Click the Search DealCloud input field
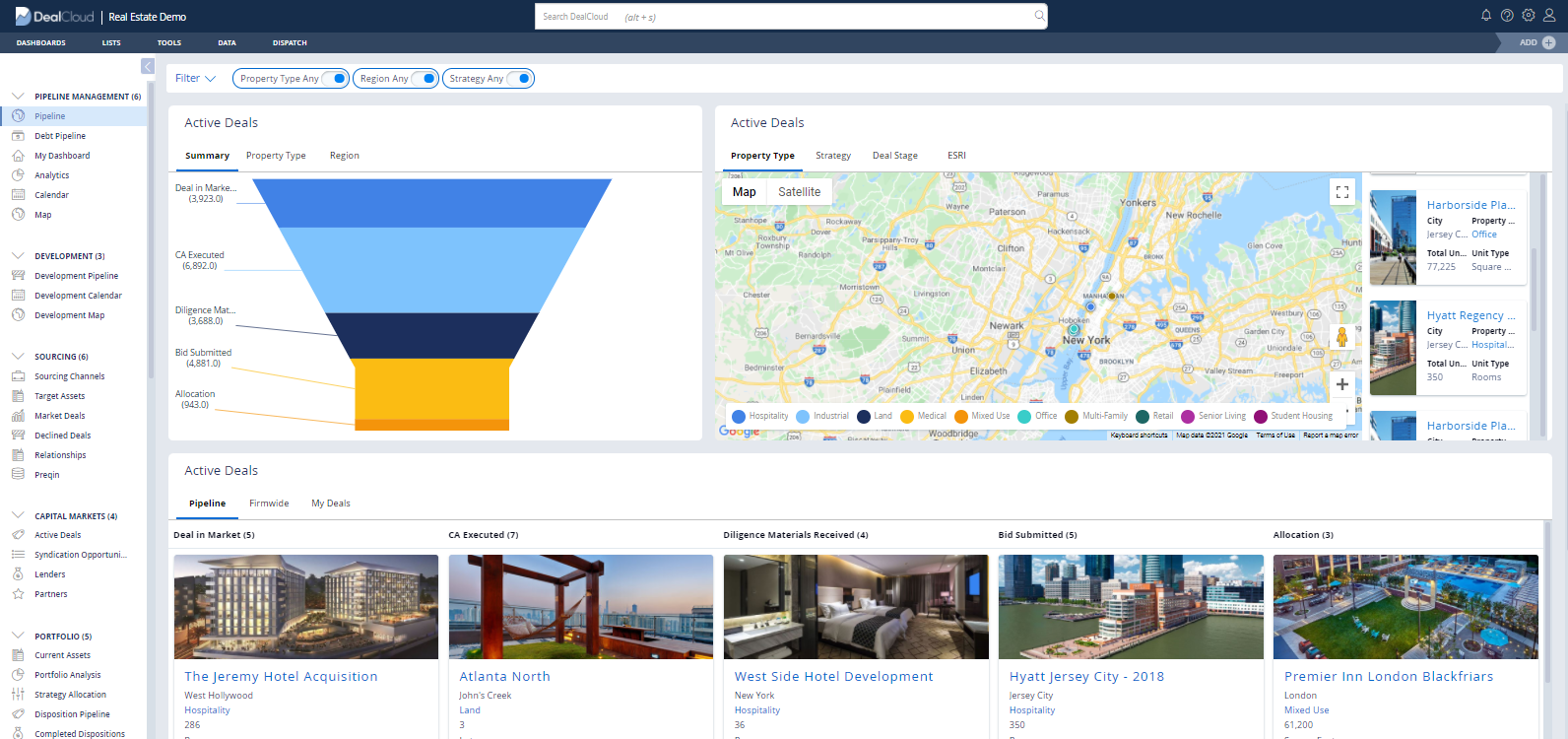1568x739 pixels. click(x=791, y=16)
